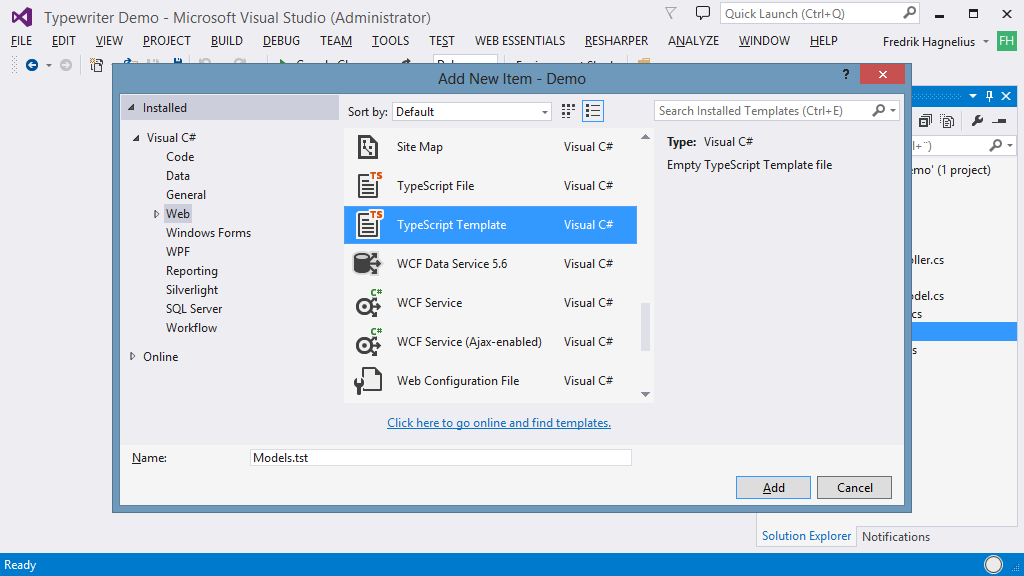Click the notifications filter flag icon
The height and width of the screenshot is (576, 1024).
point(671,13)
